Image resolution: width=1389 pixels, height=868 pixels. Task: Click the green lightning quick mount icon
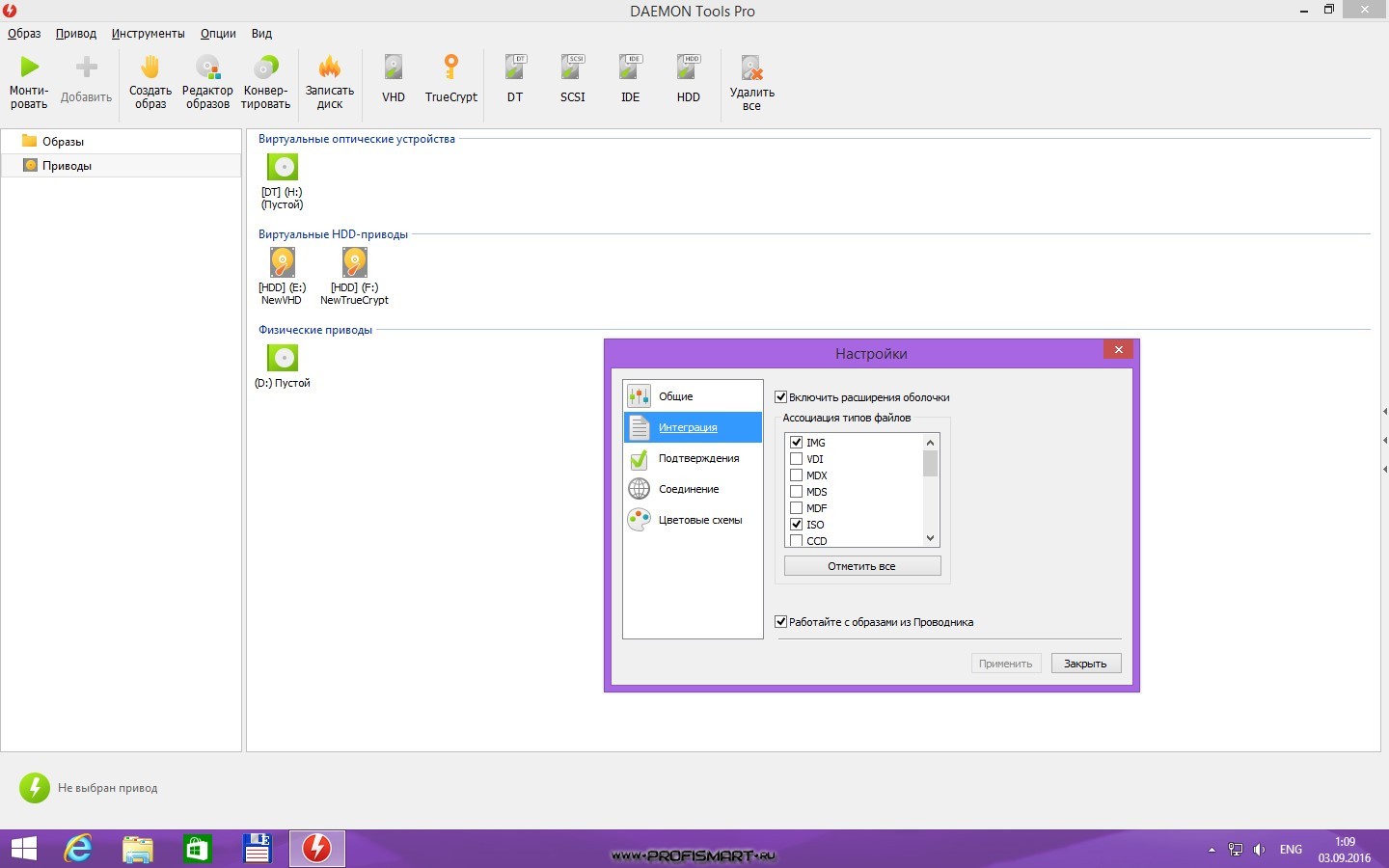tap(34, 787)
